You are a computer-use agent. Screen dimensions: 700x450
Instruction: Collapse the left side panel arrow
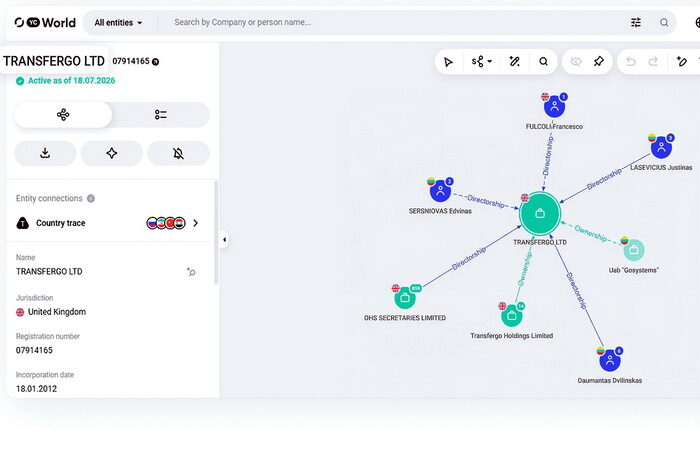pyautogui.click(x=224, y=240)
